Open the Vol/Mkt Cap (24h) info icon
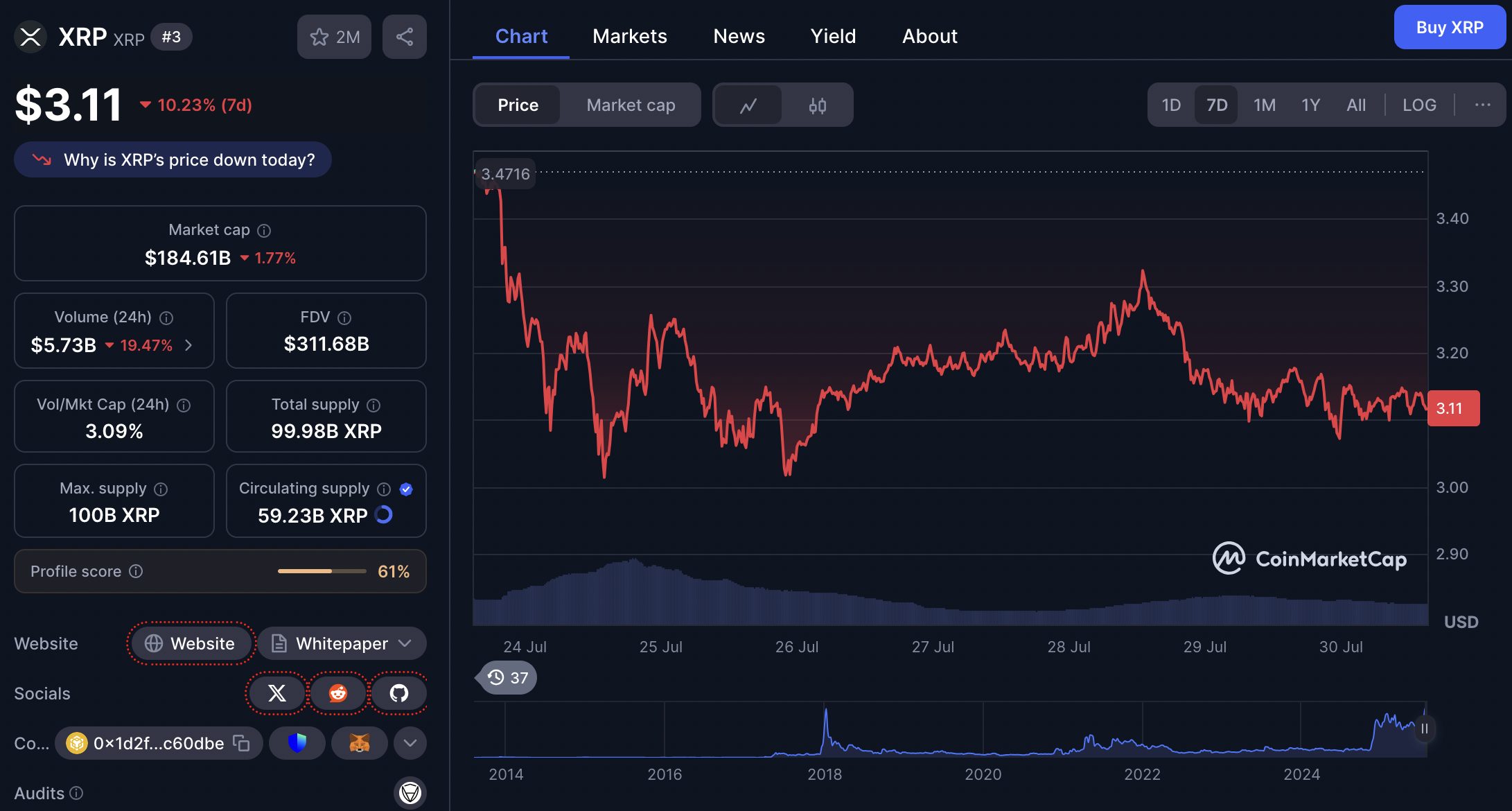 (184, 405)
